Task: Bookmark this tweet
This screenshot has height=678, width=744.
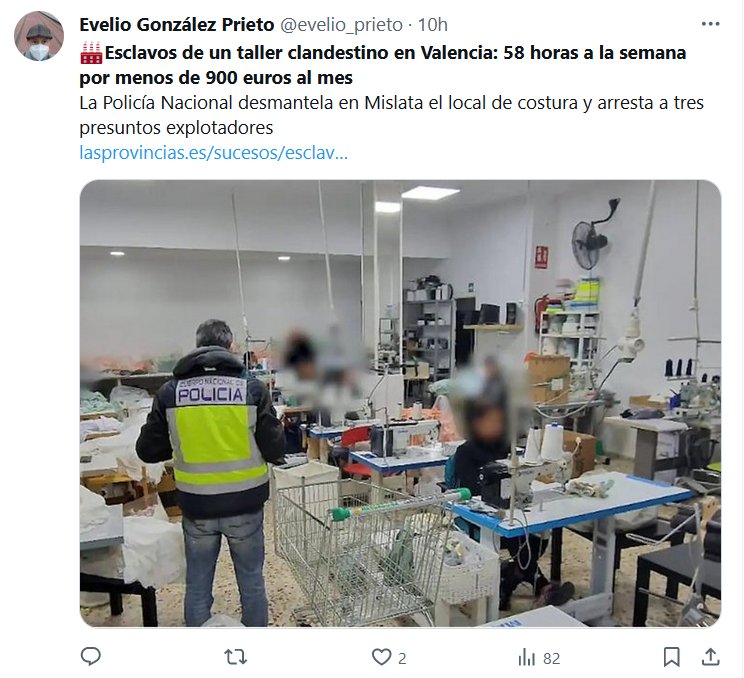Action: (x=671, y=658)
